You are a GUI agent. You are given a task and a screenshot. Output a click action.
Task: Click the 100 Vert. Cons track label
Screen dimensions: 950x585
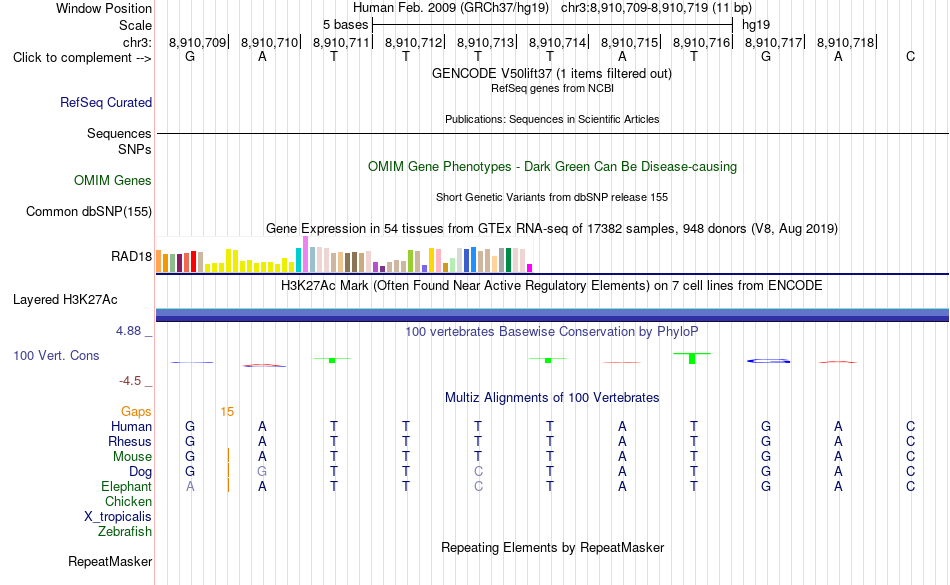point(56,355)
